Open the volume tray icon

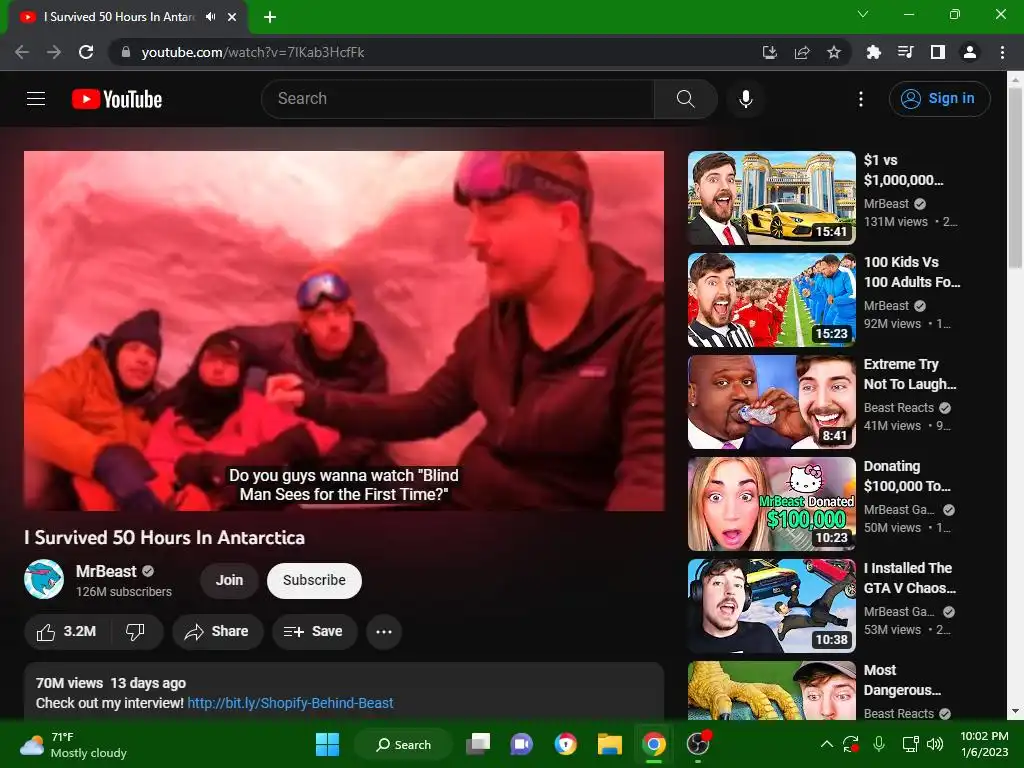click(935, 744)
